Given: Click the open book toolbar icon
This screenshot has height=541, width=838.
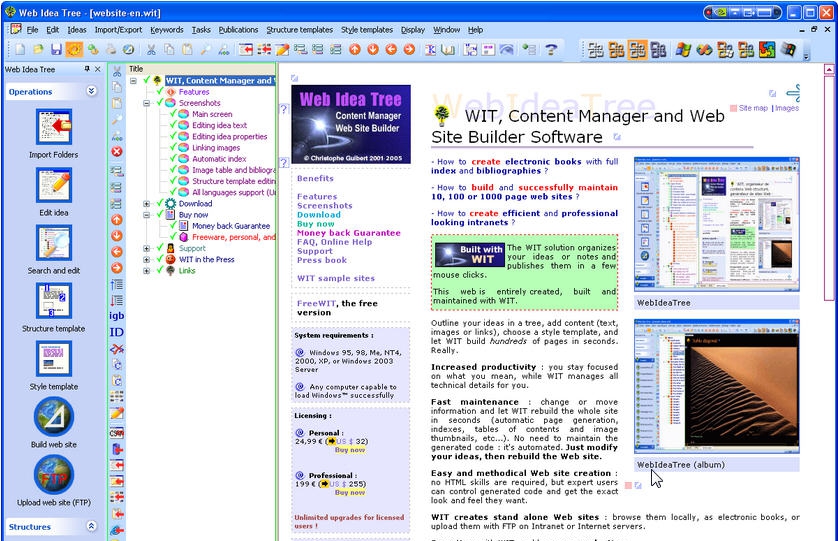Looking at the screenshot, I should [448, 50].
